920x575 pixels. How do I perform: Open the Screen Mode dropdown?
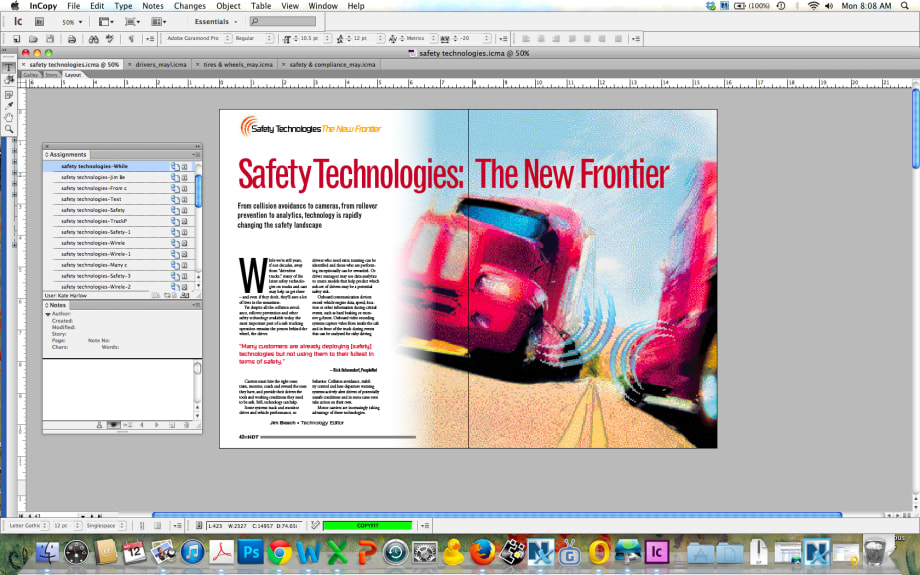(x=132, y=22)
